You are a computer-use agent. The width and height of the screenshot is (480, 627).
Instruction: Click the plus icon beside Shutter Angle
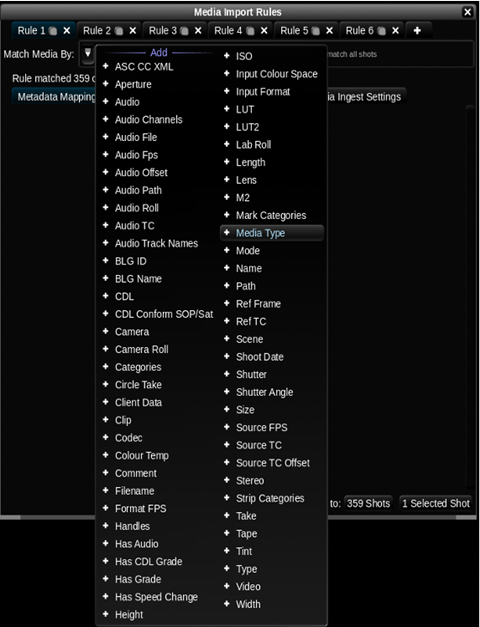pyautogui.click(x=227, y=392)
